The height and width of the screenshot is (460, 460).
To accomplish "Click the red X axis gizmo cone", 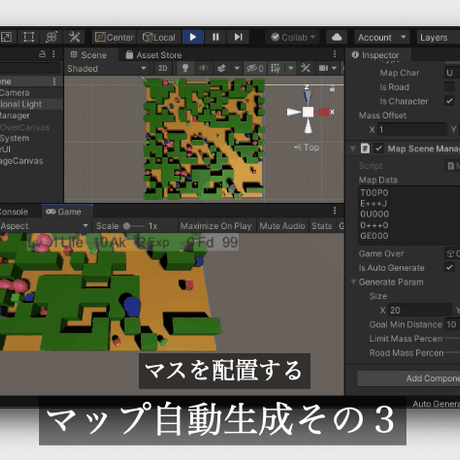I will pyautogui.click(x=322, y=112).
